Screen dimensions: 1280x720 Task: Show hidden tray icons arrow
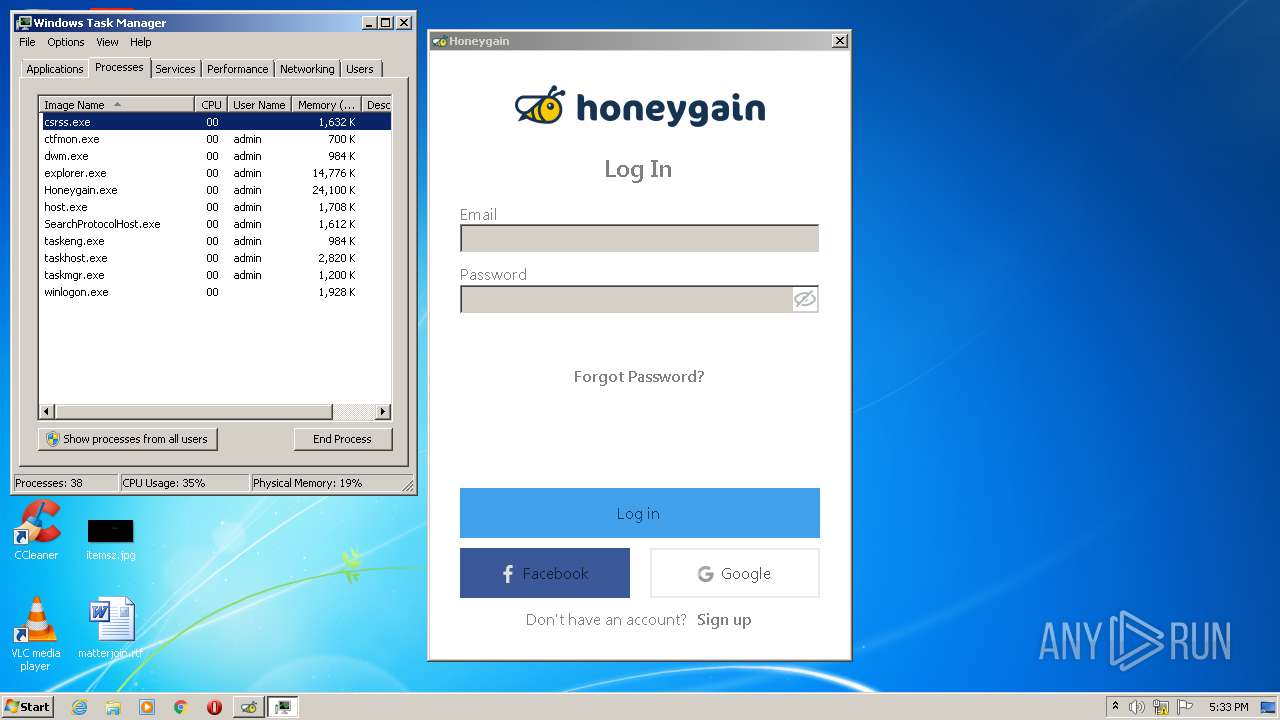tap(1115, 707)
